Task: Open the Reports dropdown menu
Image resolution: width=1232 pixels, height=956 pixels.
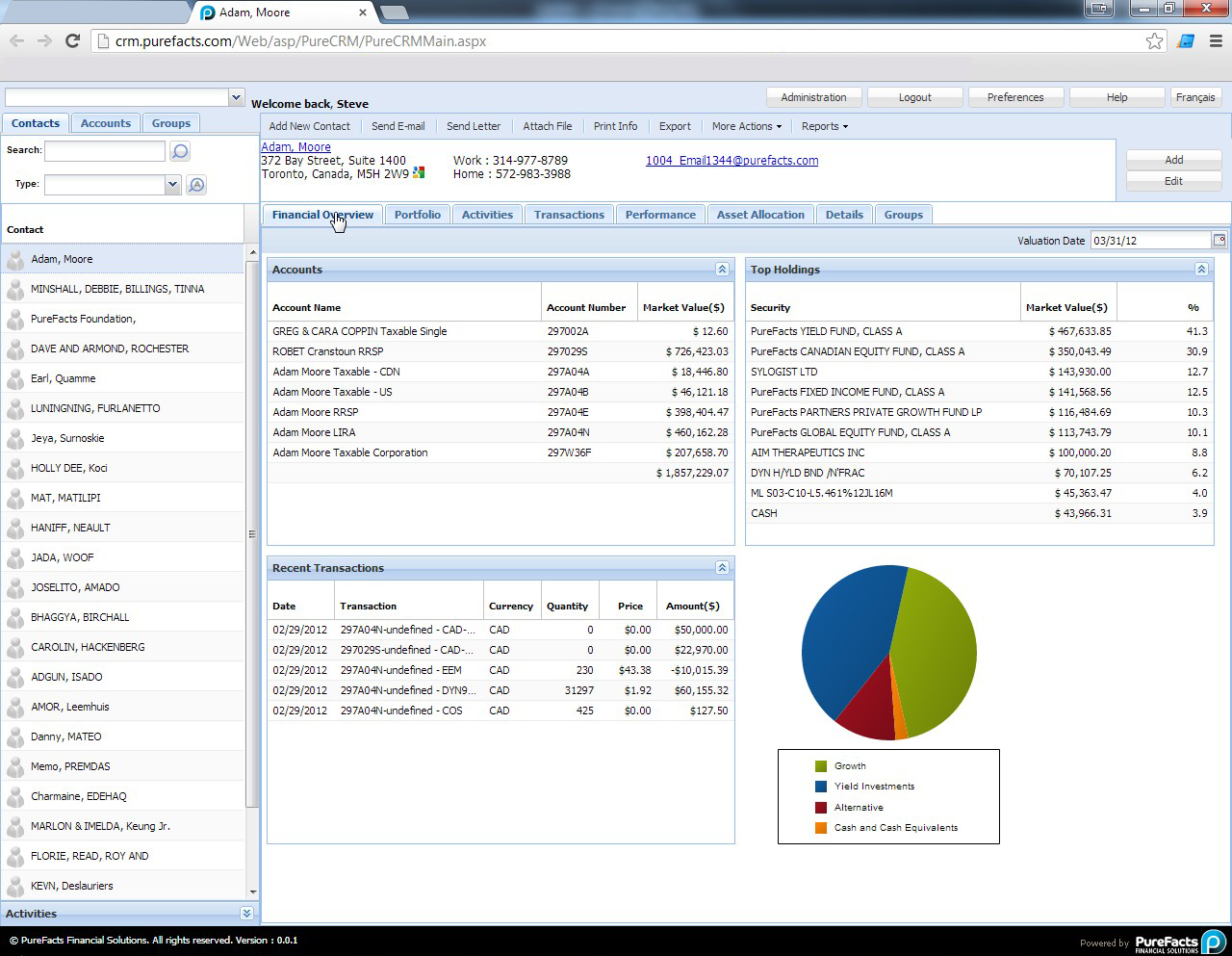Action: point(825,126)
